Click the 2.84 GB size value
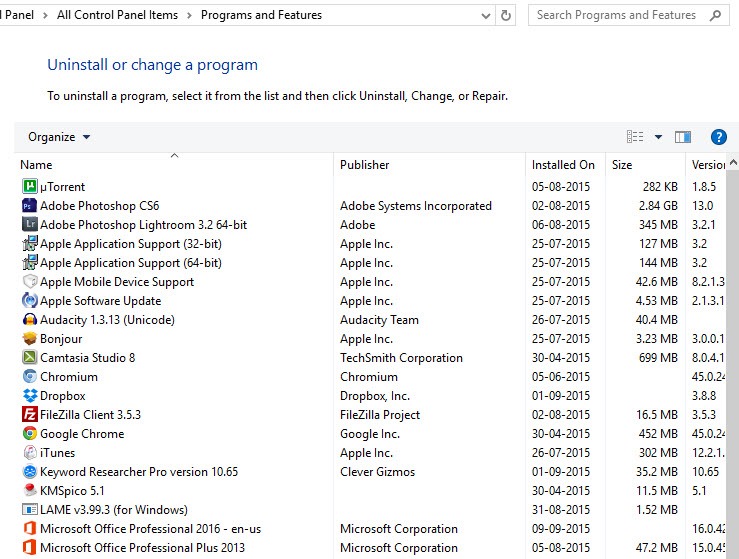 point(658,206)
